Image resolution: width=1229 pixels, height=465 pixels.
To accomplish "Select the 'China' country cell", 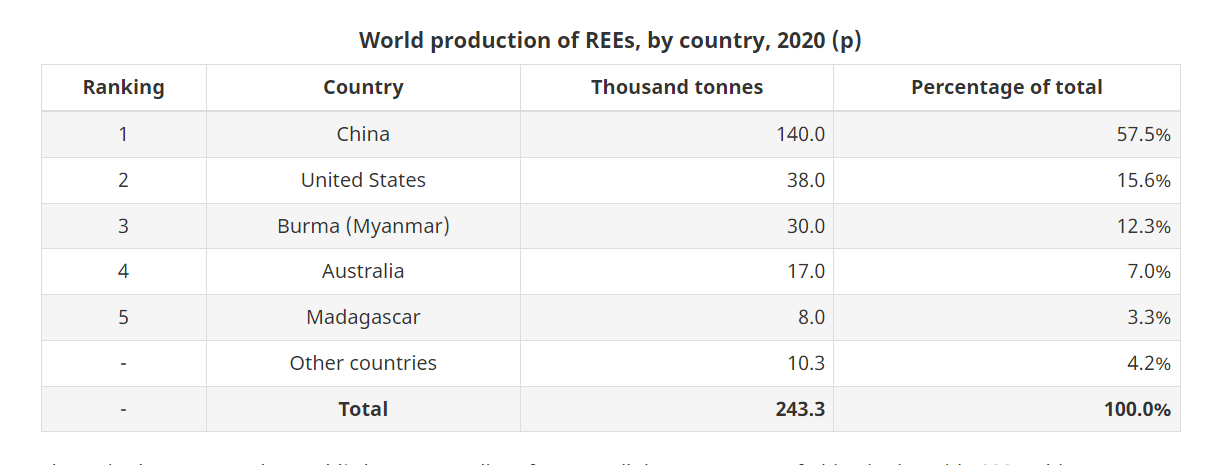I will click(363, 134).
